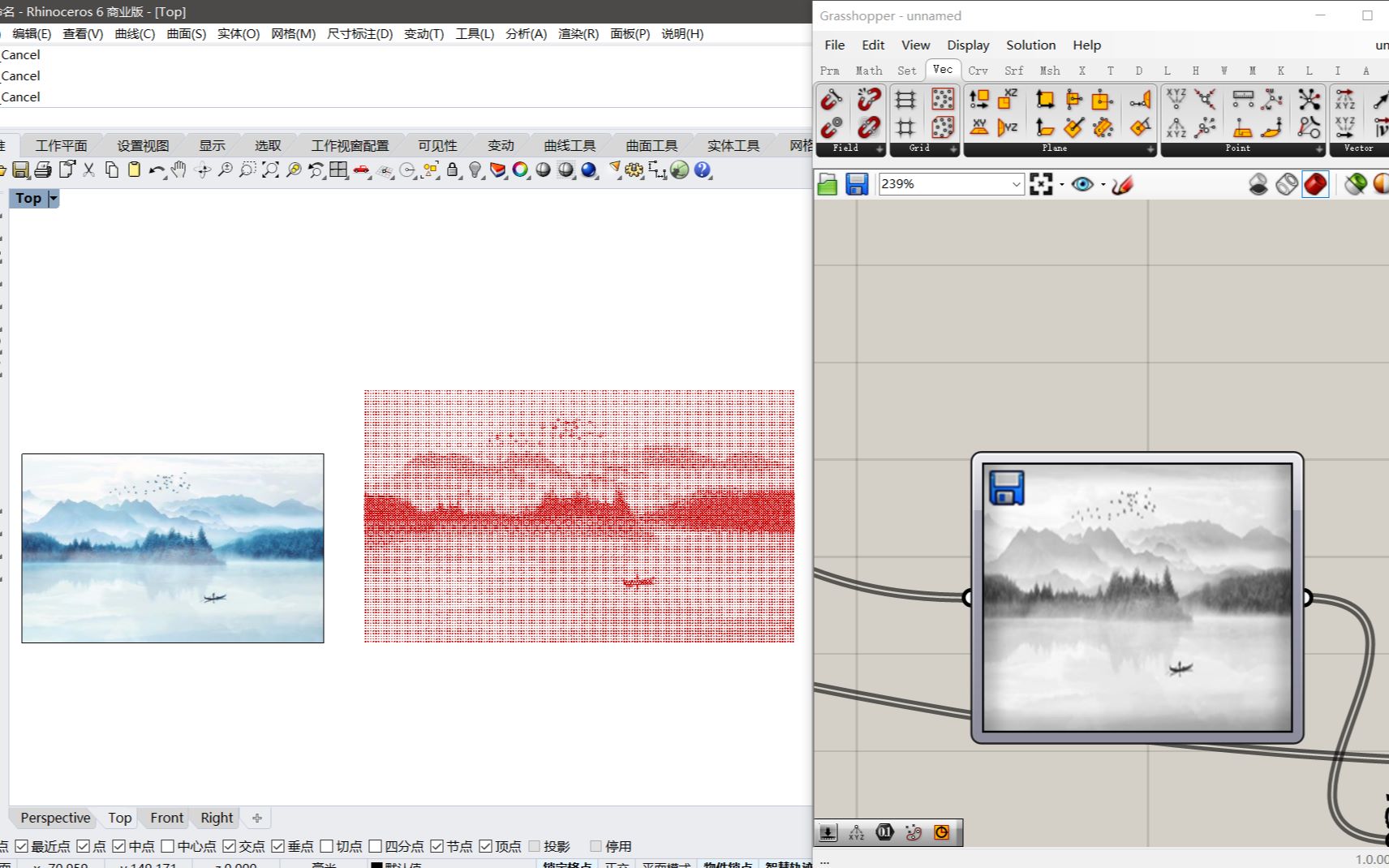The image size is (1389, 868).
Task: Click save icon on the image sampler component
Action: pyautogui.click(x=1007, y=488)
